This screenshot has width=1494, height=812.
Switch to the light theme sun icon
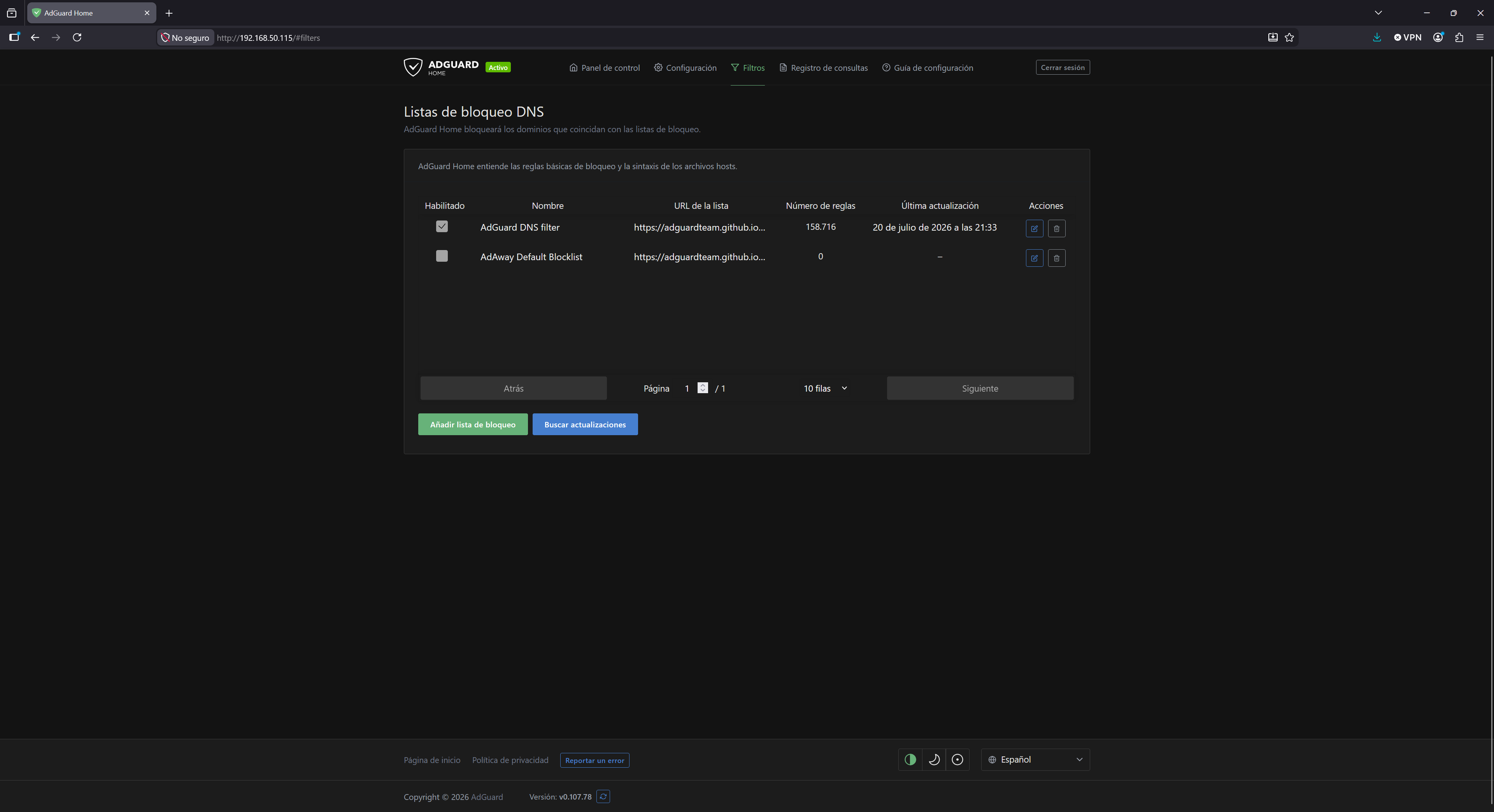(957, 759)
